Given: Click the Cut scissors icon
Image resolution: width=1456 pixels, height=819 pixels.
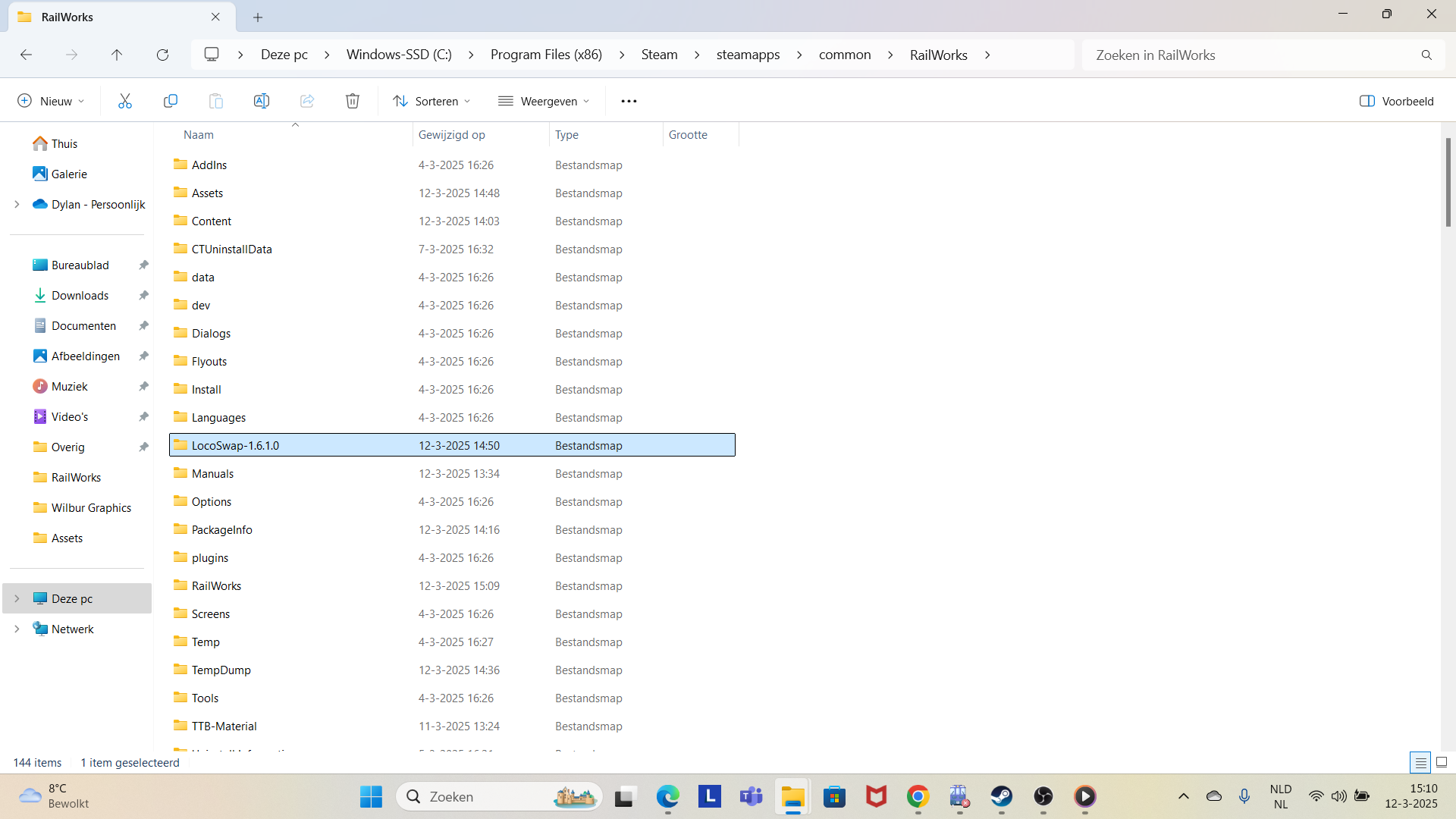Looking at the screenshot, I should click(x=125, y=101).
